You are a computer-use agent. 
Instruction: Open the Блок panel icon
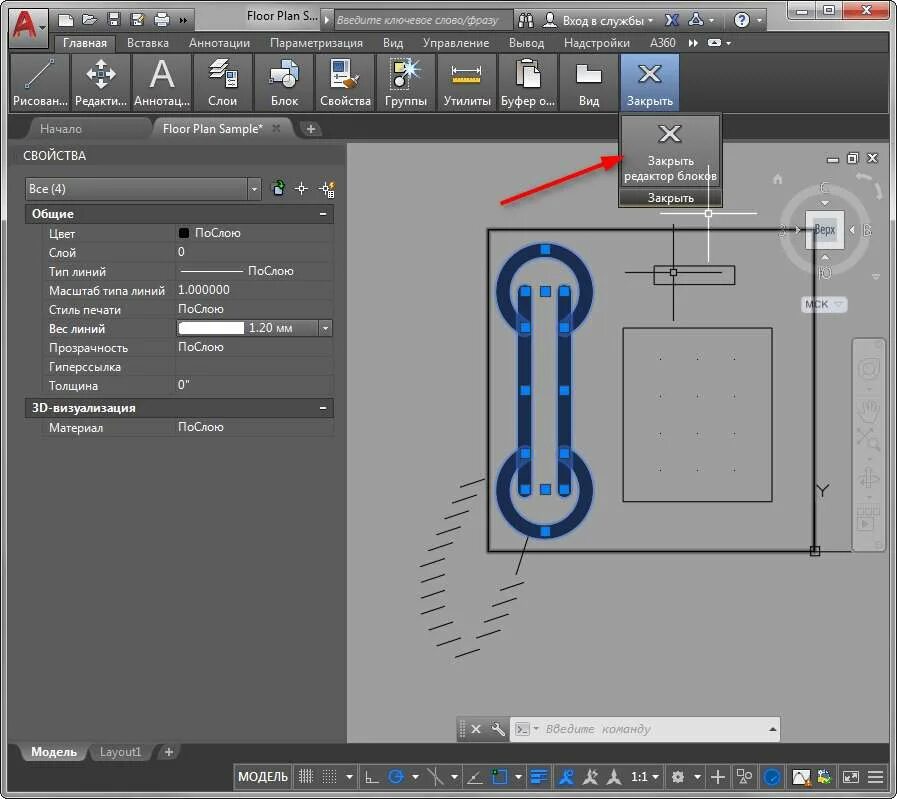pyautogui.click(x=284, y=82)
